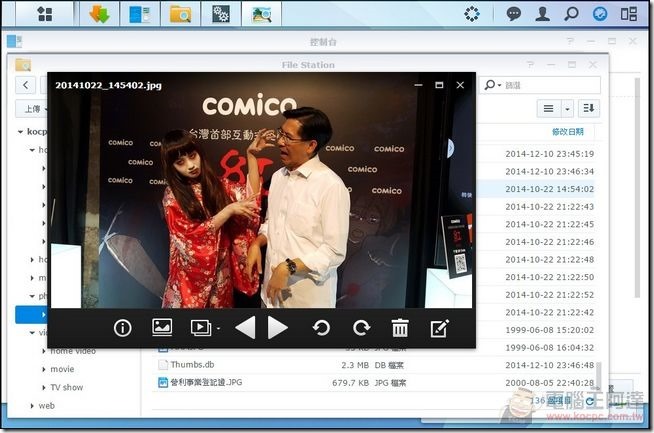Open the filter search magnifier dropdown

point(493,85)
